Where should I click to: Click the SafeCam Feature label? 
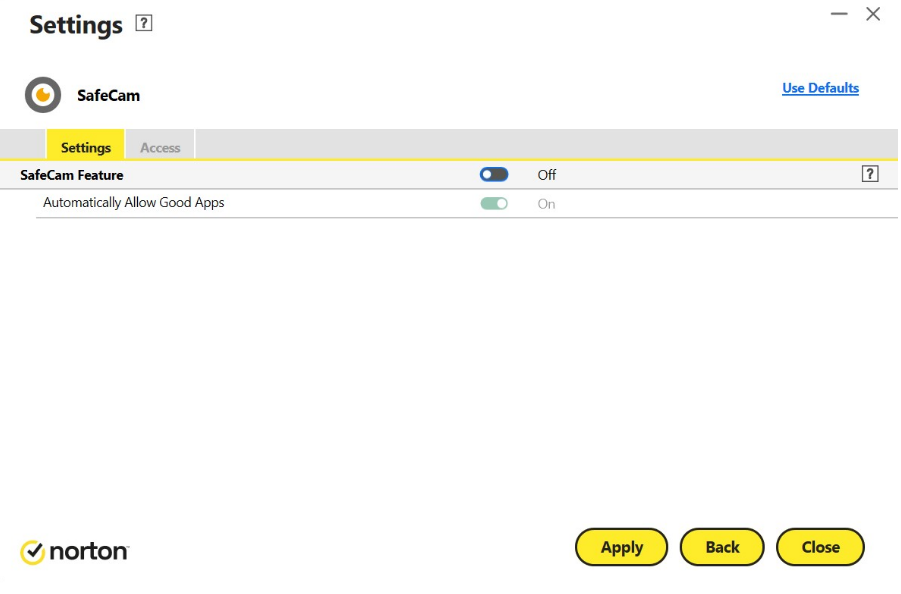click(72, 175)
